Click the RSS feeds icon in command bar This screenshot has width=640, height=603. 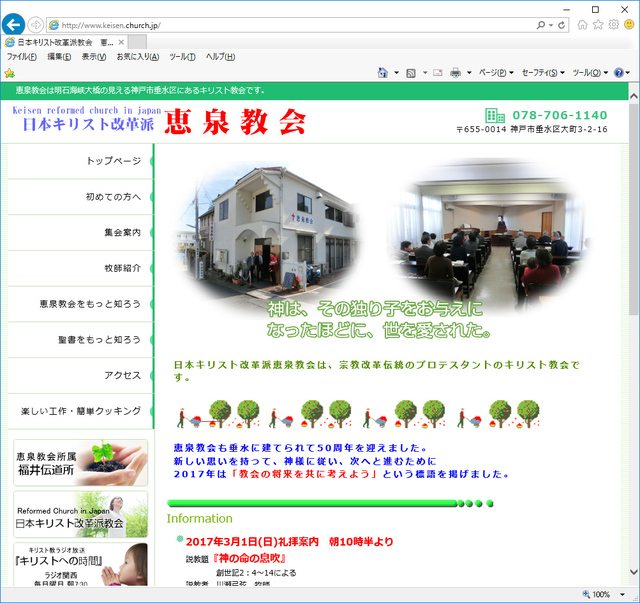[410, 73]
